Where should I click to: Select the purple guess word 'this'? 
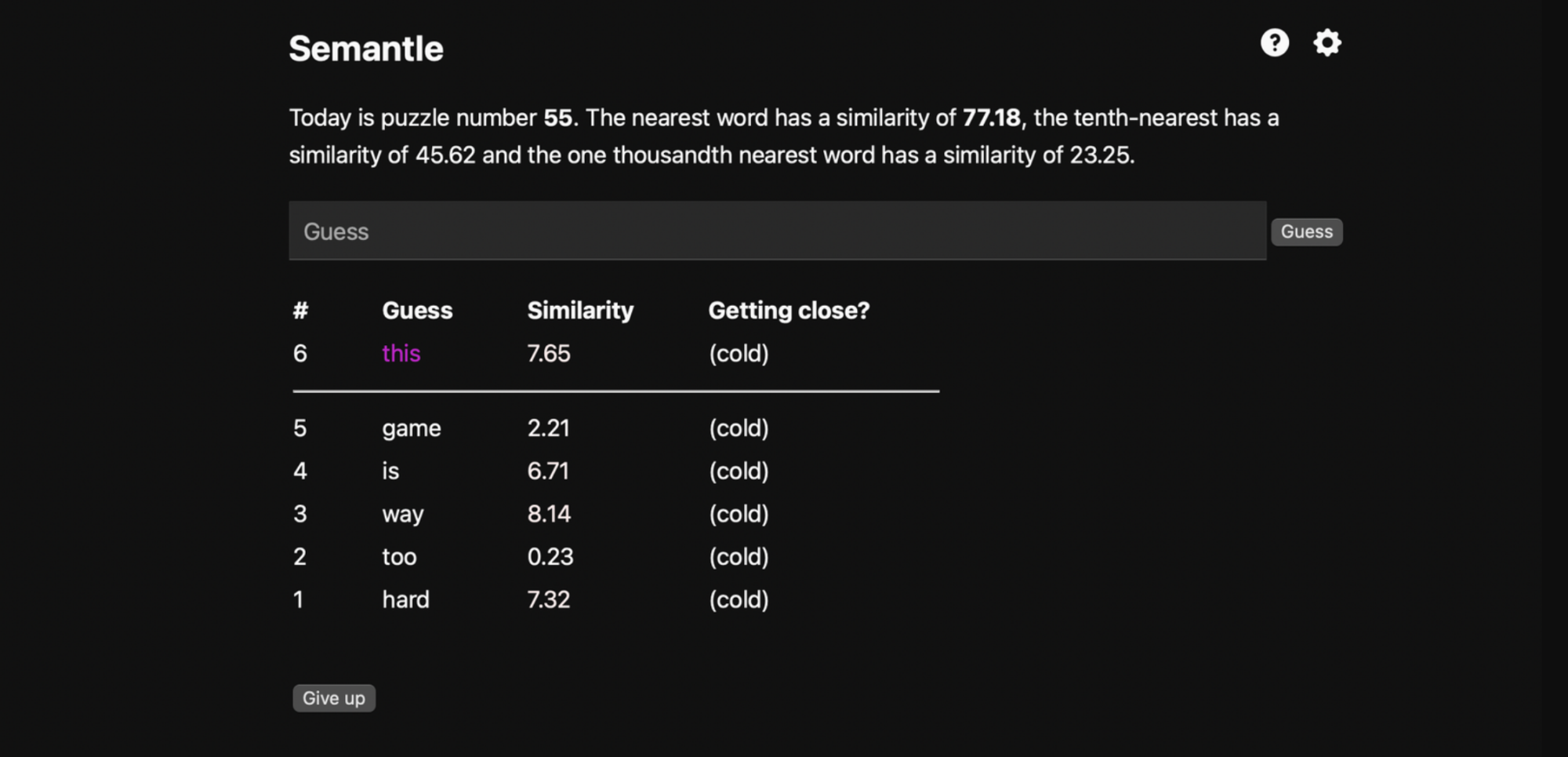[401, 354]
